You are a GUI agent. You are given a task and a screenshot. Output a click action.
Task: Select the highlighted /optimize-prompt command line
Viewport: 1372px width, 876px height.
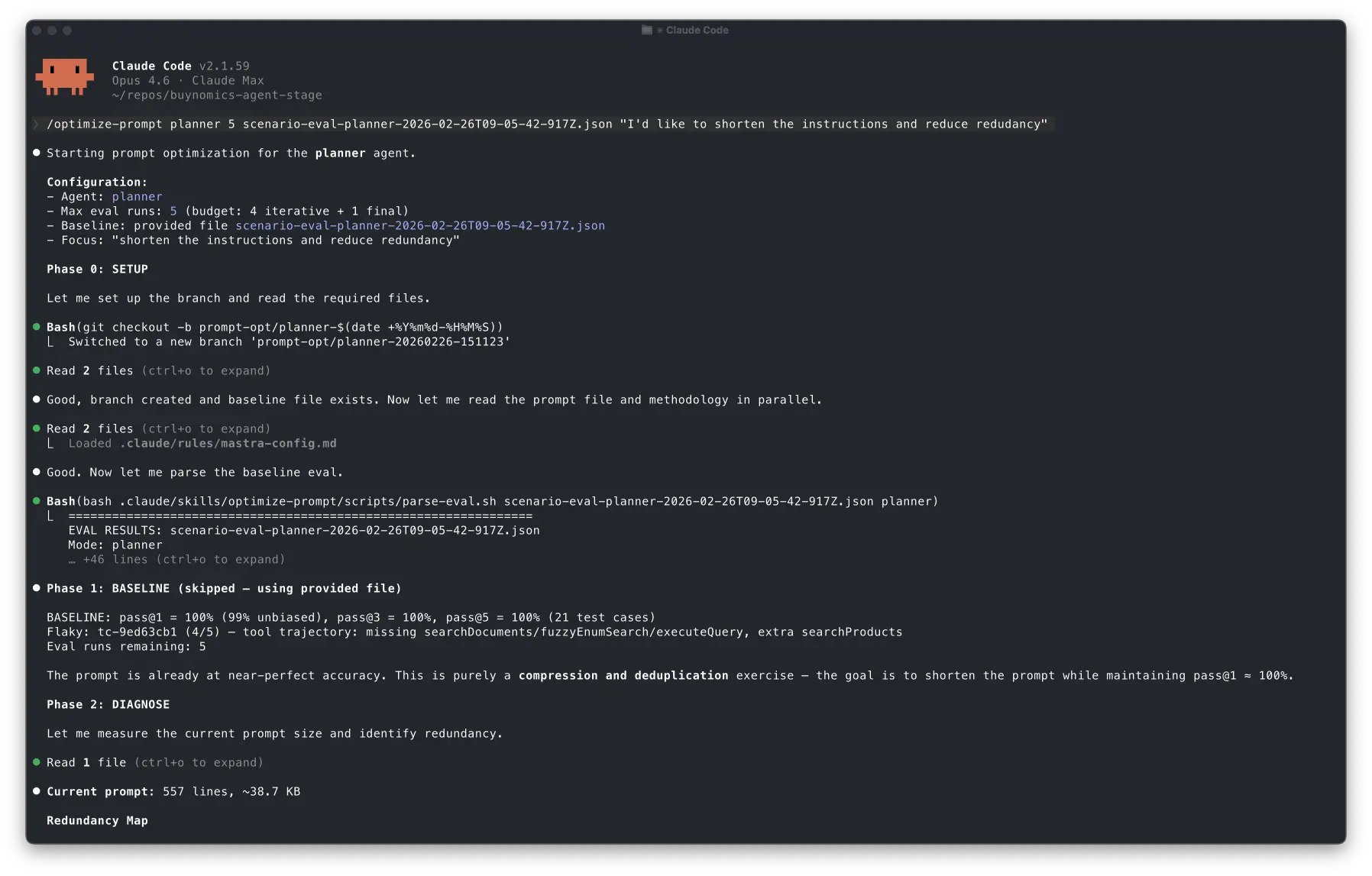[547, 124]
